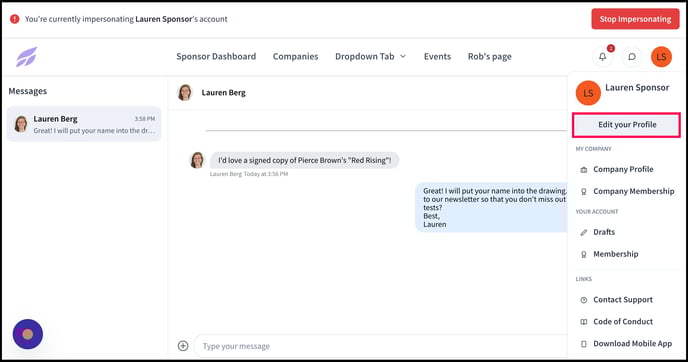Image resolution: width=688 pixels, height=362 pixels.
Task: Click Edit your Profile button
Action: [x=627, y=125]
